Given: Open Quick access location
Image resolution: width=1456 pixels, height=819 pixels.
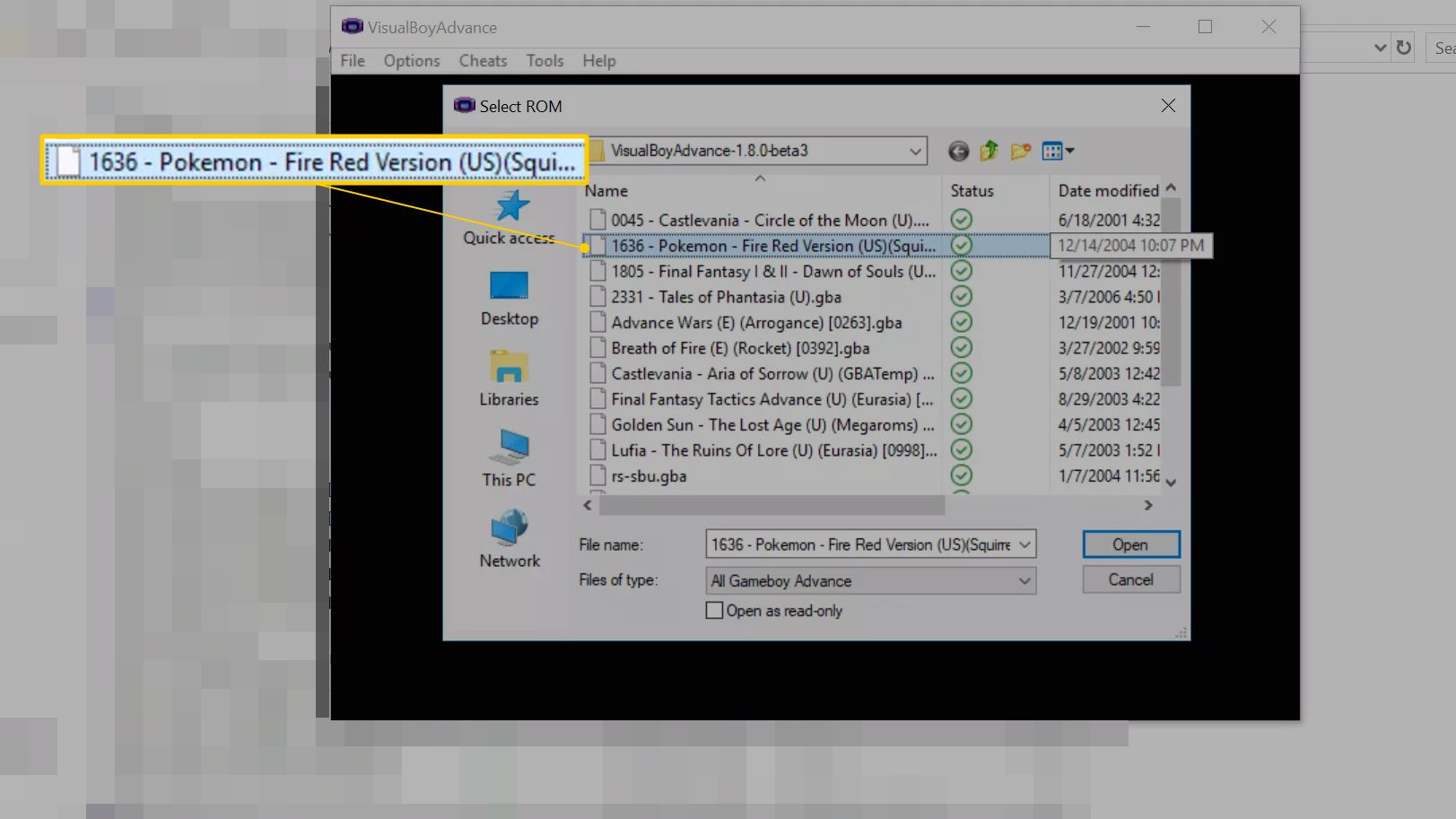Looking at the screenshot, I should [x=509, y=217].
